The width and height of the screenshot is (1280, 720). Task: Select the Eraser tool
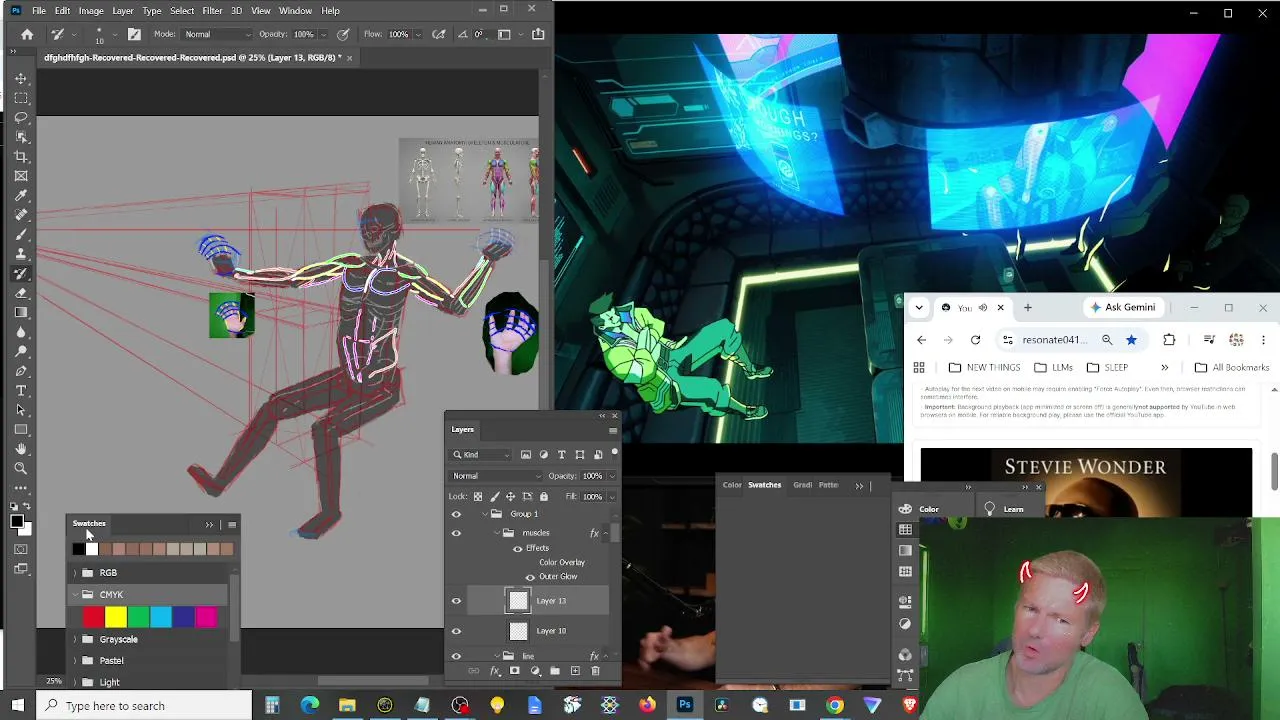(21, 293)
